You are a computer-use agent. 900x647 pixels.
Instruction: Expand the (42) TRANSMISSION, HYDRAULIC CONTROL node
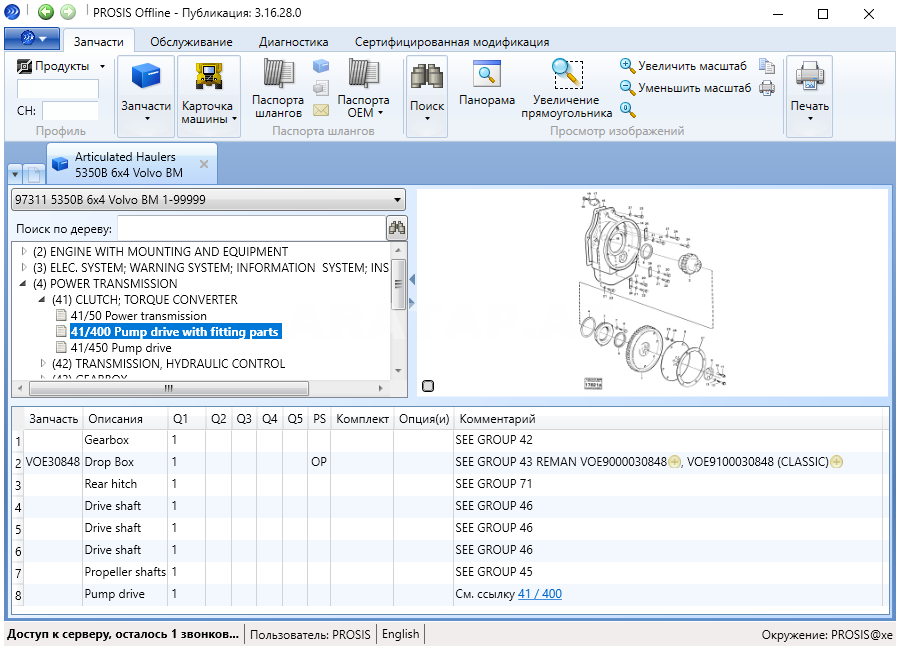pyautogui.click(x=43, y=363)
